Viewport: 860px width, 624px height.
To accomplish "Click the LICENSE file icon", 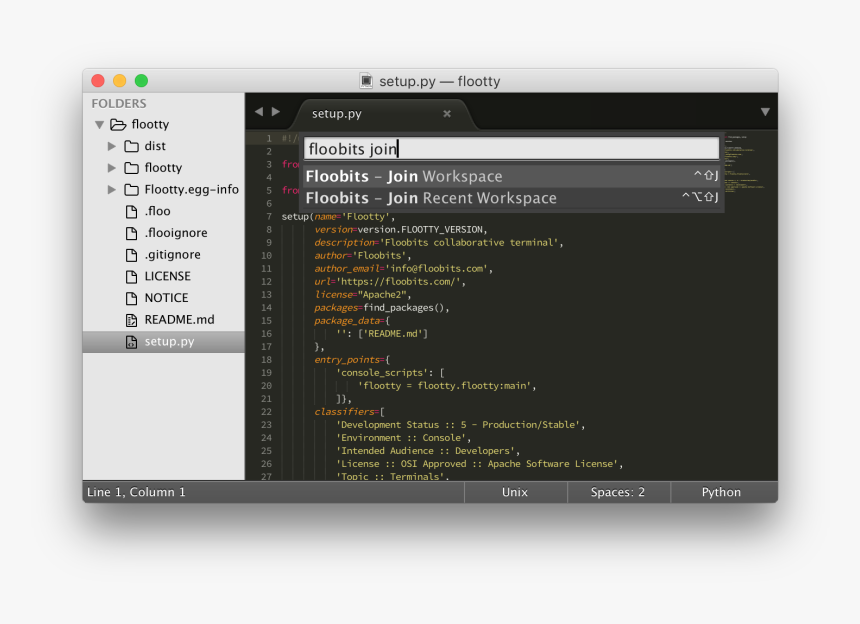I will [x=132, y=276].
